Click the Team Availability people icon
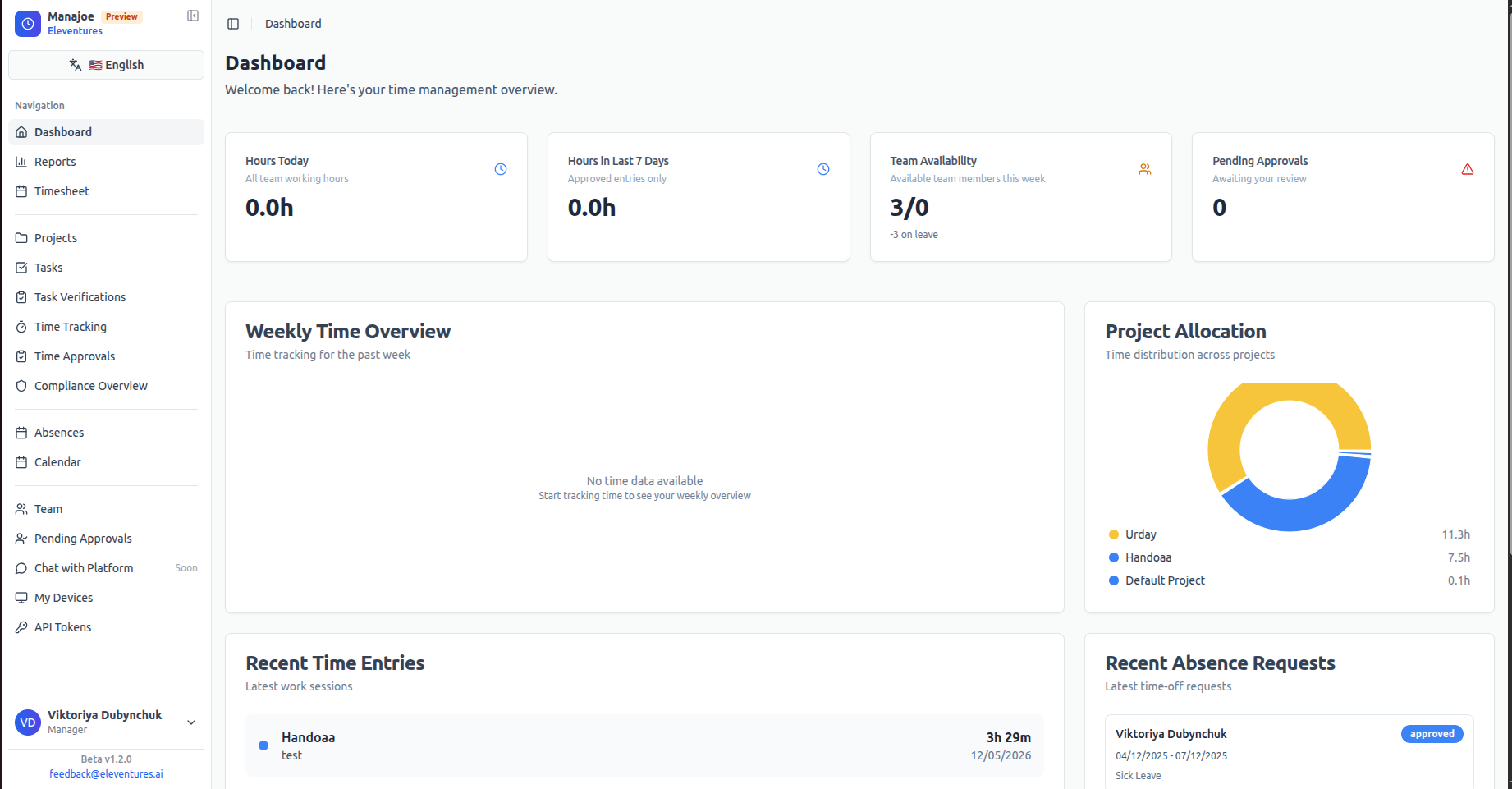 (x=1145, y=169)
